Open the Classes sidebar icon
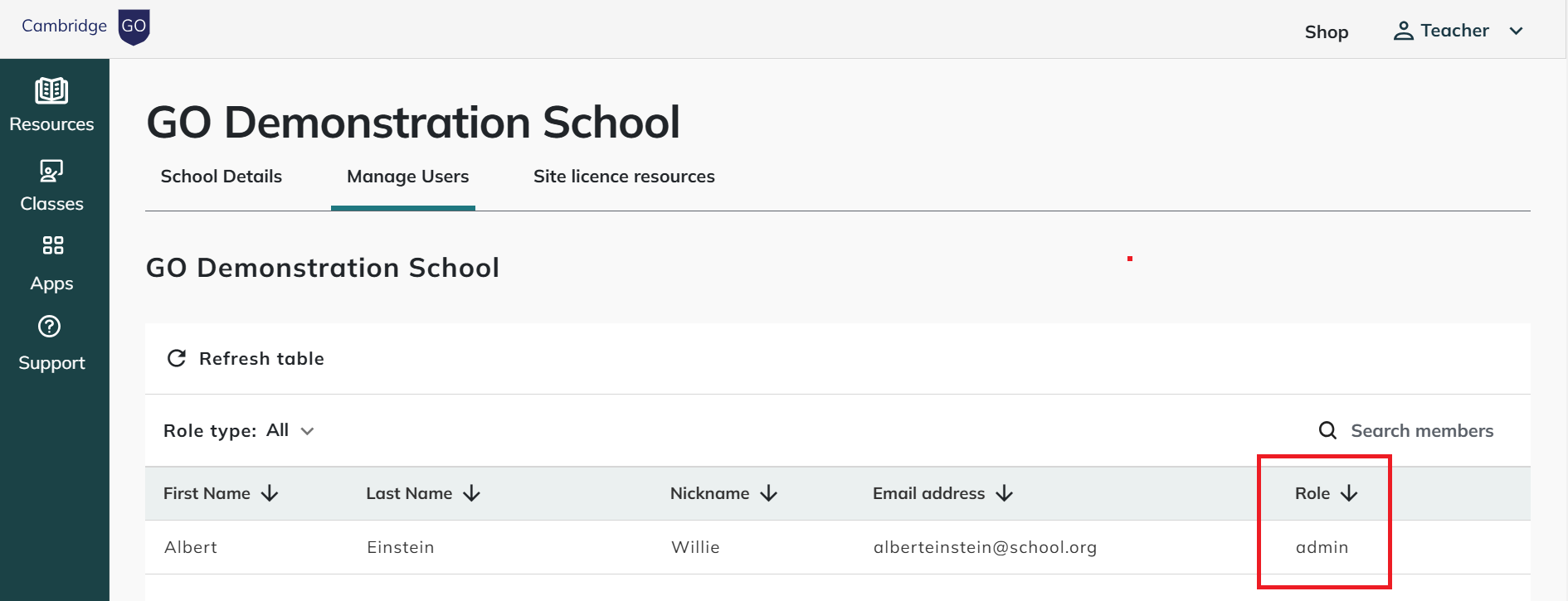Image resolution: width=1568 pixels, height=601 pixels. pyautogui.click(x=51, y=171)
